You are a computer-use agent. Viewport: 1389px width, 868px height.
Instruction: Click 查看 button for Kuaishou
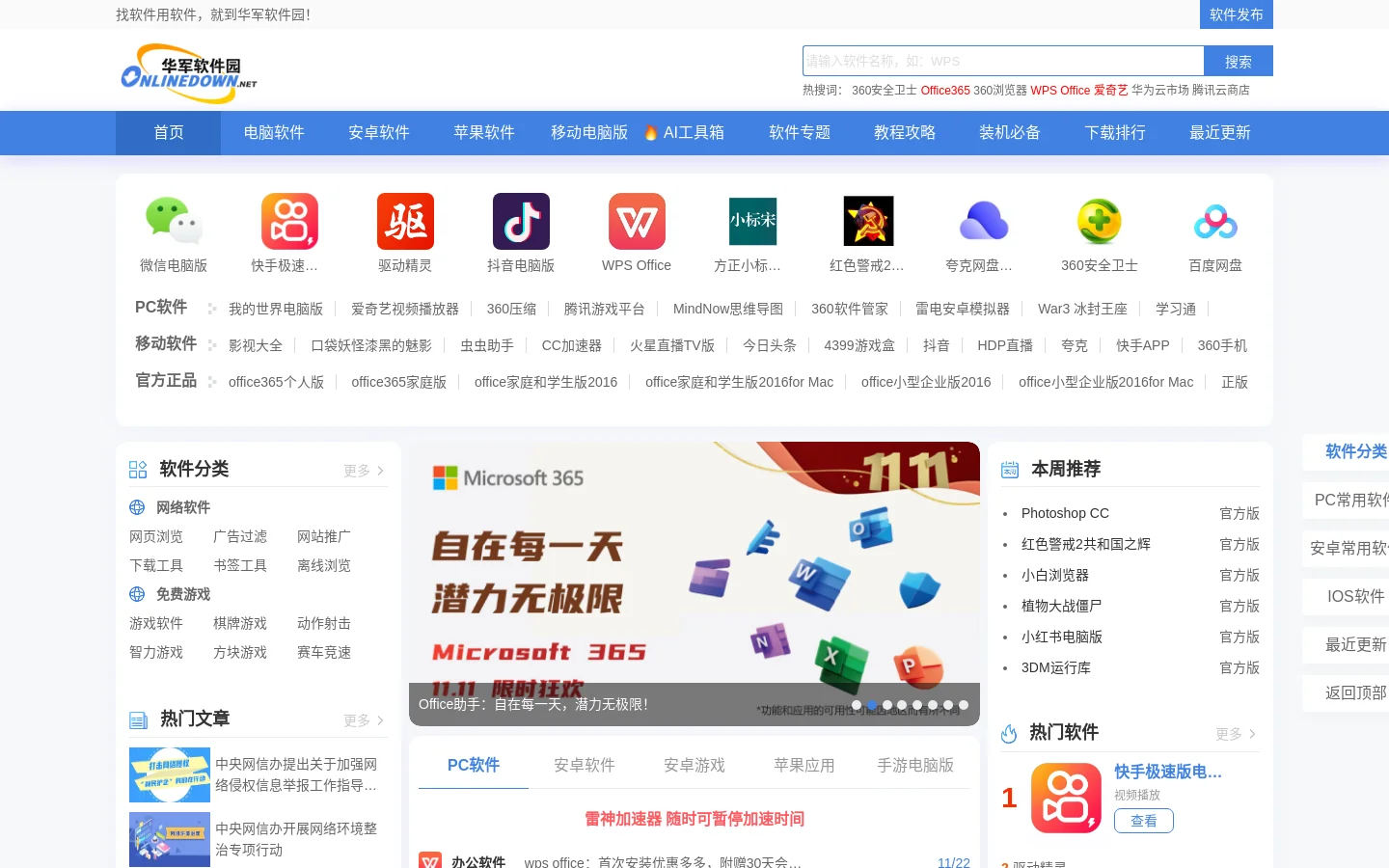coord(1144,821)
